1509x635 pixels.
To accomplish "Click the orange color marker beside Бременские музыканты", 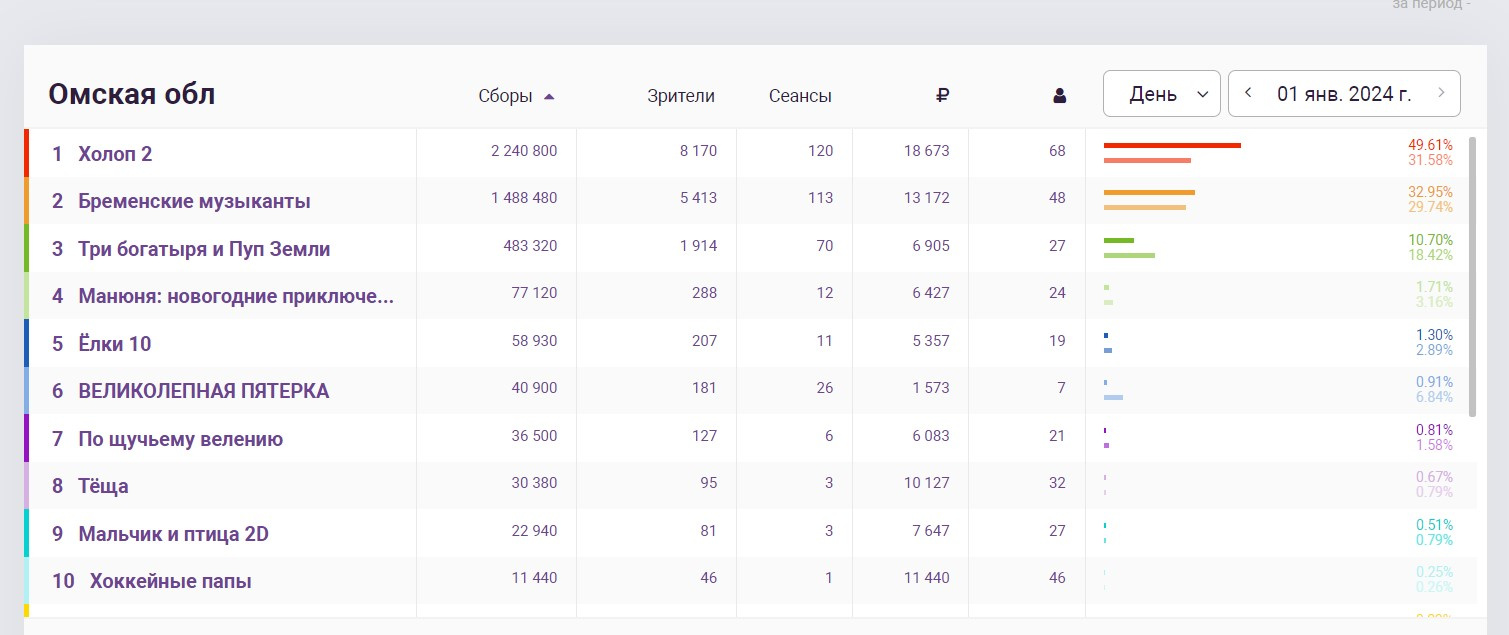I will click(x=27, y=201).
